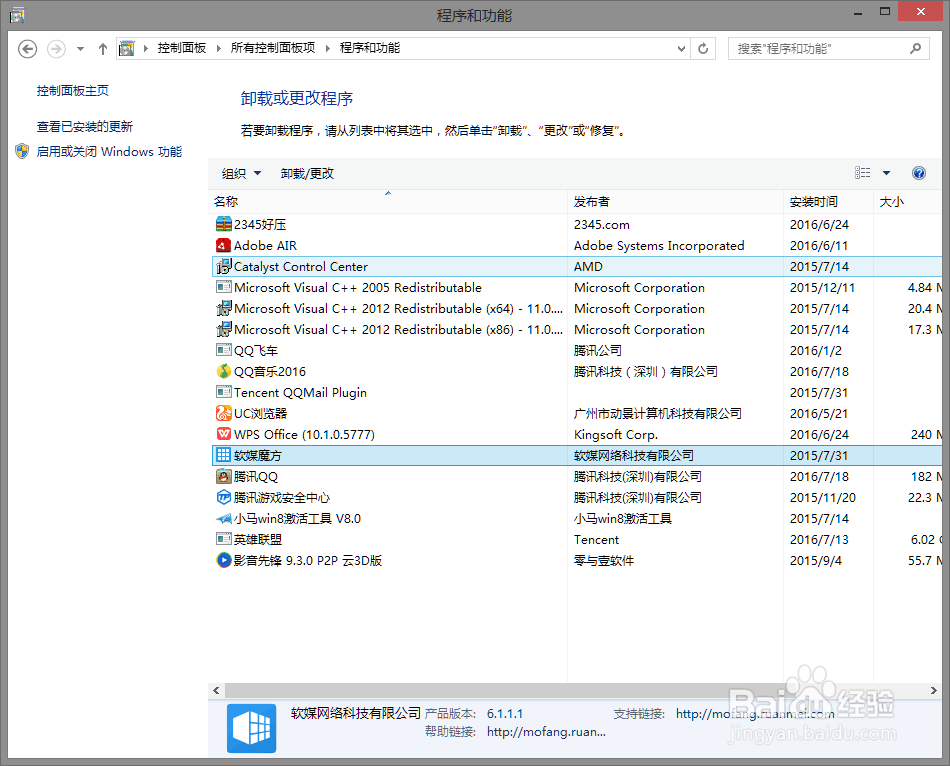Click the change view layout icon
This screenshot has height=766, width=950.
point(863,173)
